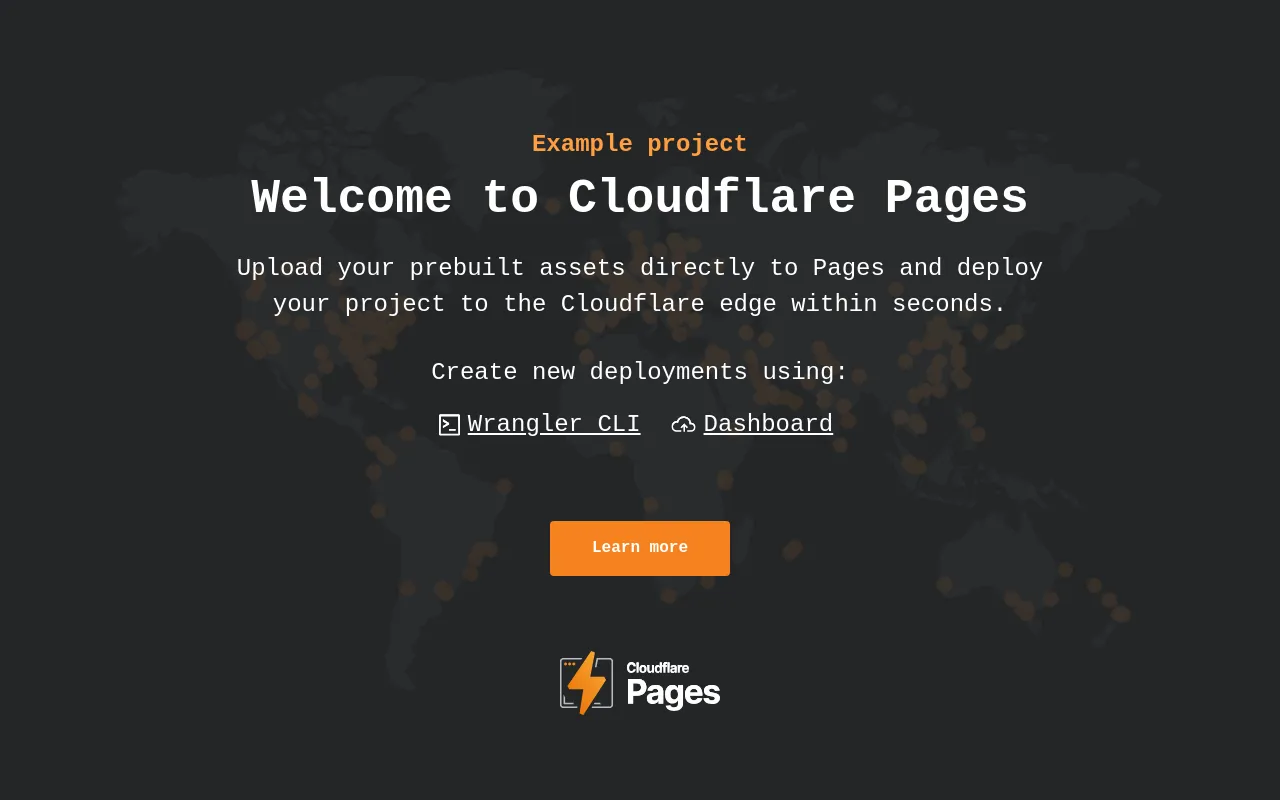
Task: Click the cloud upload icon beside Dashboard
Action: [683, 425]
